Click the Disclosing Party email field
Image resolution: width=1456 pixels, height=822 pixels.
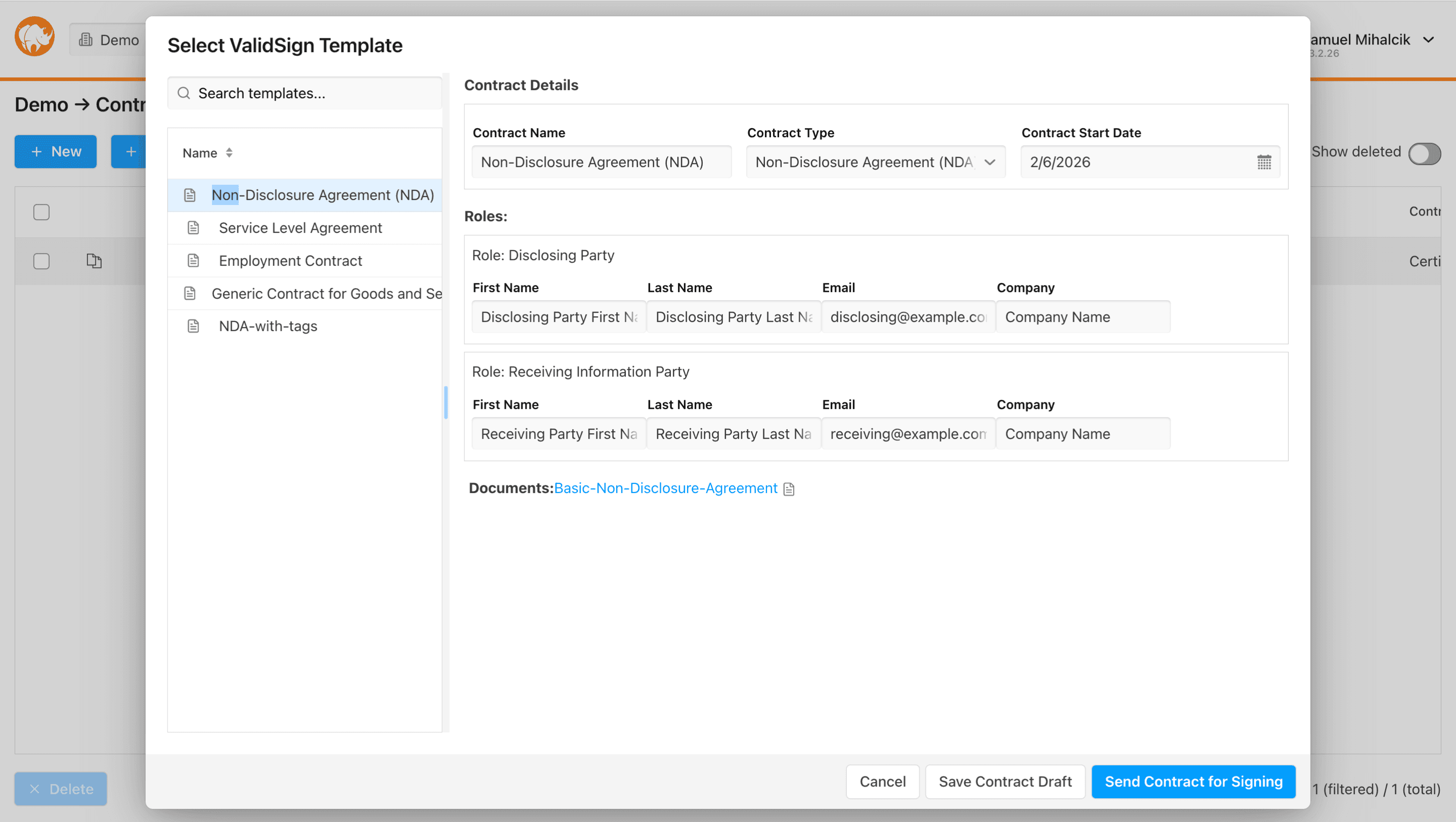pyautogui.click(x=907, y=317)
